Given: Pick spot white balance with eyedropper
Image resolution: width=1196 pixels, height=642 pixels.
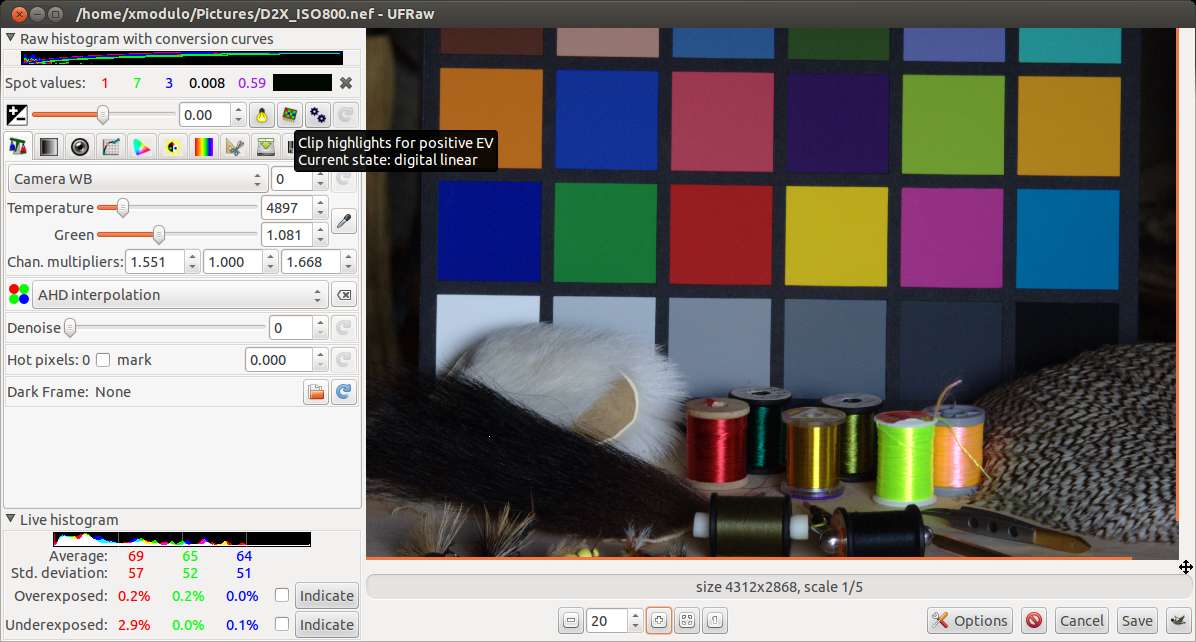Looking at the screenshot, I should [x=344, y=221].
